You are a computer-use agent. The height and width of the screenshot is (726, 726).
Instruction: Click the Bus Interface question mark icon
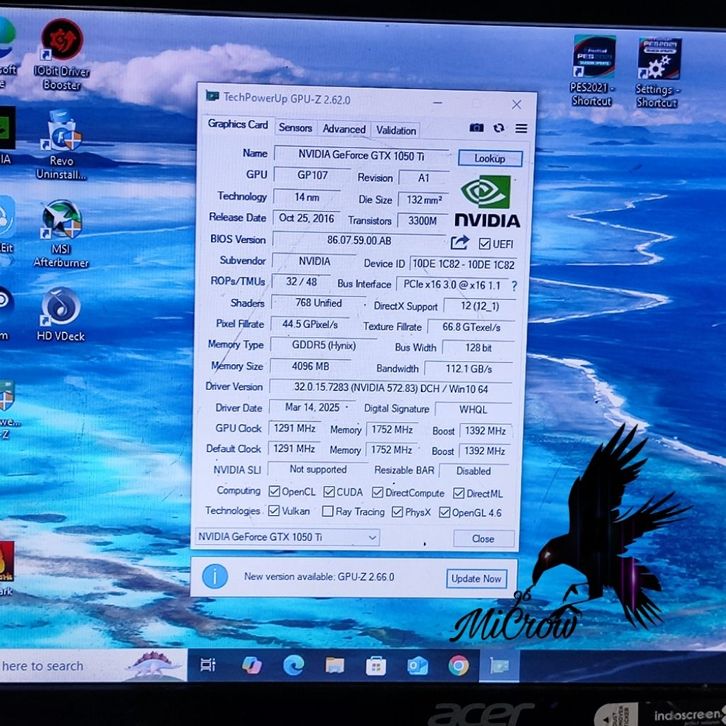[x=514, y=286]
